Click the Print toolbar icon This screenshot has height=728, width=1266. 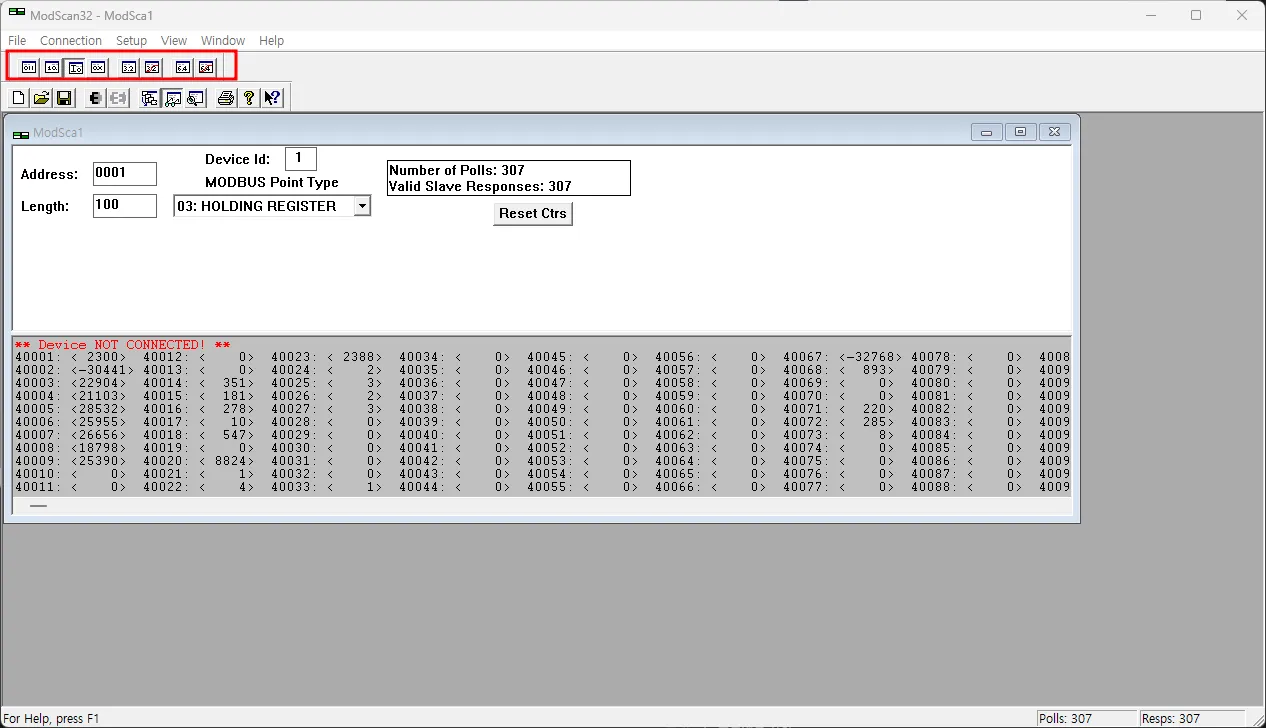pos(226,98)
